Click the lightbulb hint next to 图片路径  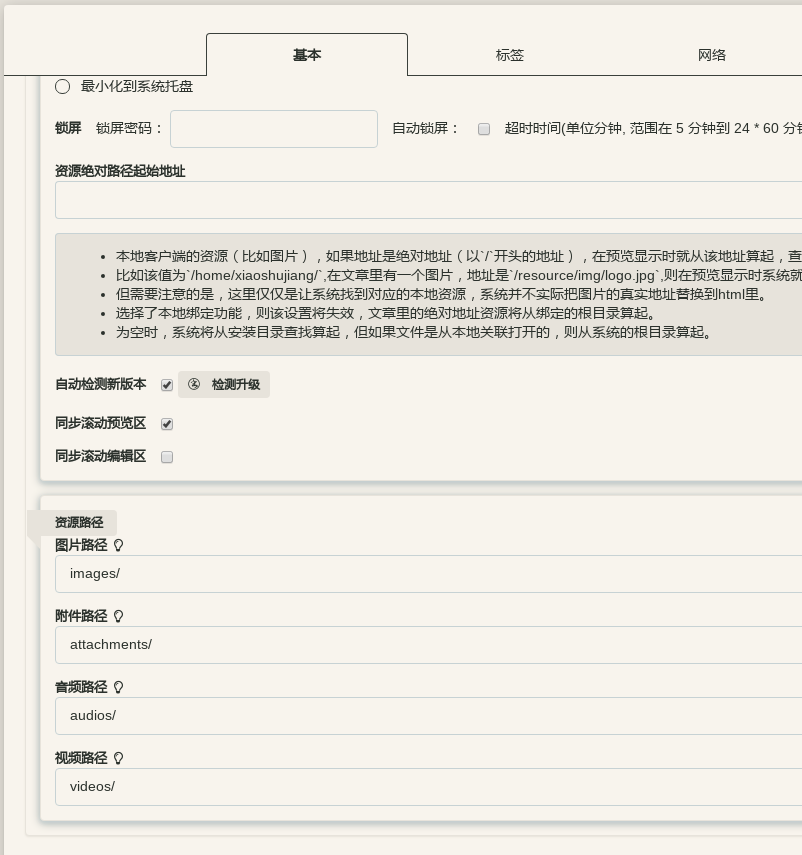118,545
